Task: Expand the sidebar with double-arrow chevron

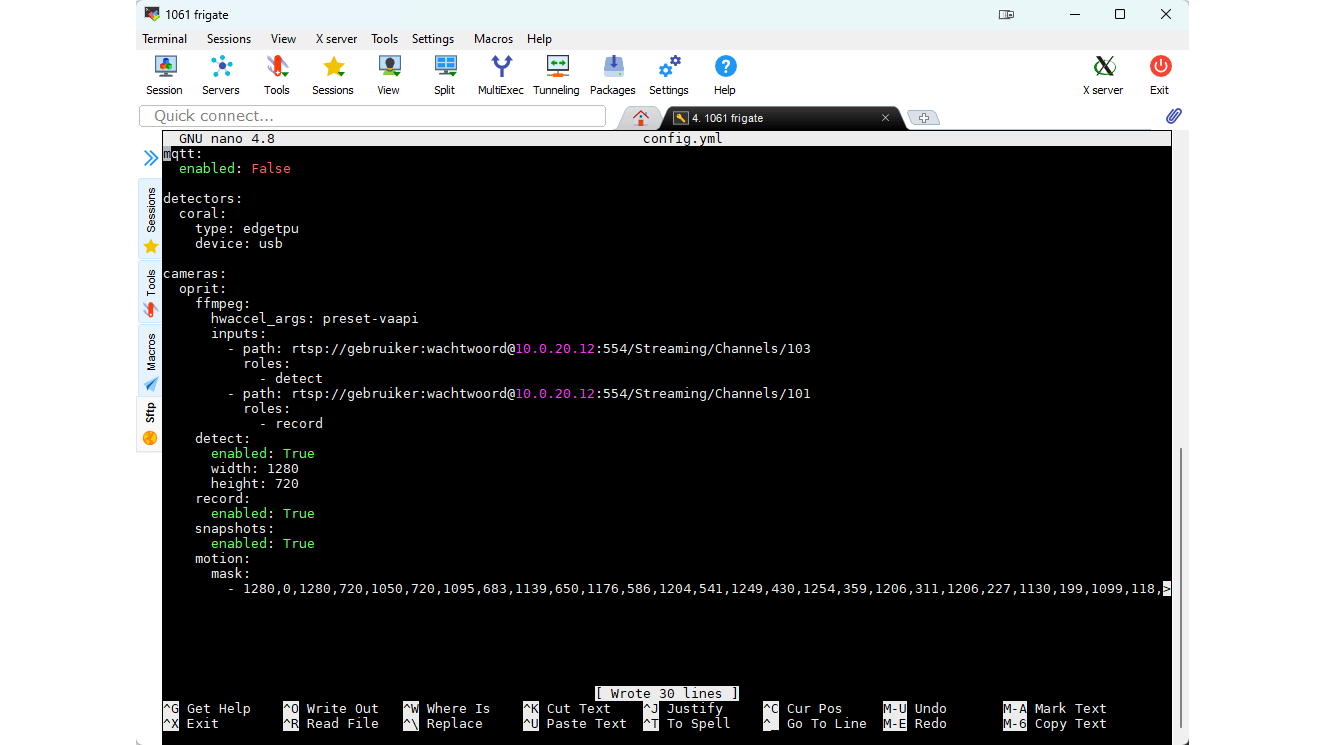Action: click(150, 158)
